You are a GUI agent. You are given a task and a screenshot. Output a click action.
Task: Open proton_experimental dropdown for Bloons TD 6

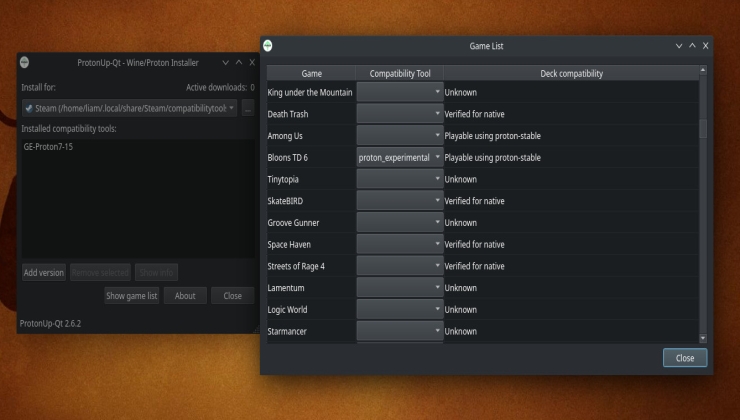point(400,157)
